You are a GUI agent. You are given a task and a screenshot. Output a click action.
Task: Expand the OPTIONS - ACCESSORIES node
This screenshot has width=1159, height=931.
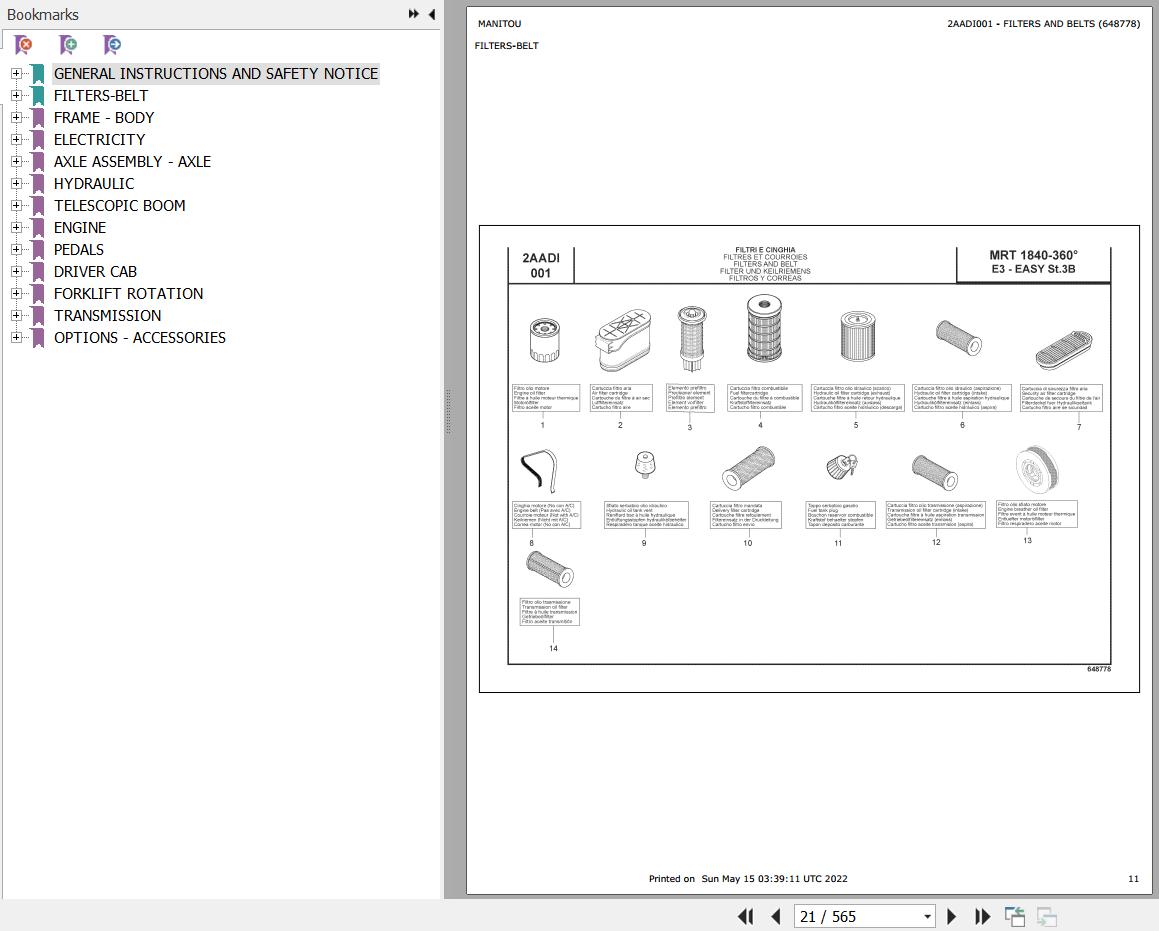pyautogui.click(x=16, y=338)
